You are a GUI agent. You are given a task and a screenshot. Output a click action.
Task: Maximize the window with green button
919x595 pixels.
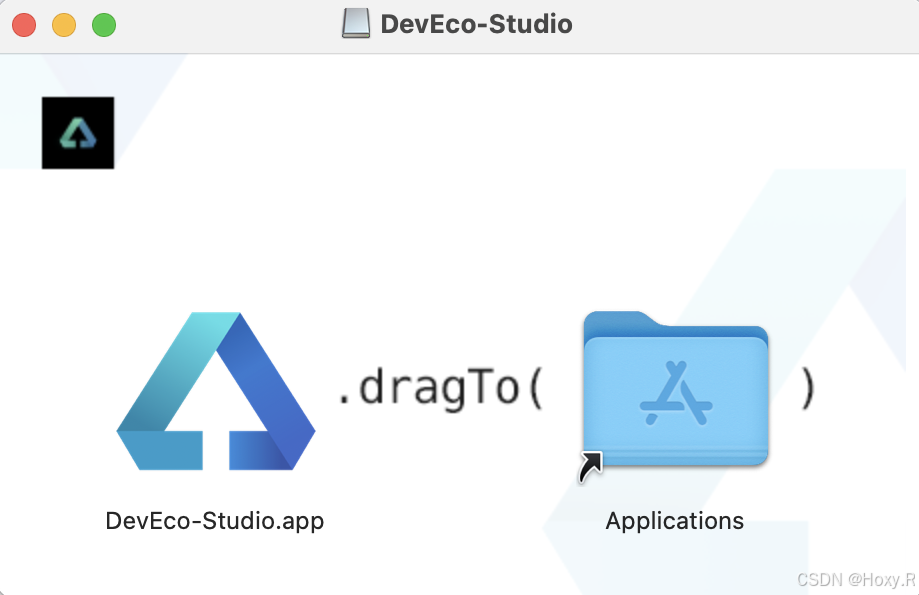[x=104, y=25]
